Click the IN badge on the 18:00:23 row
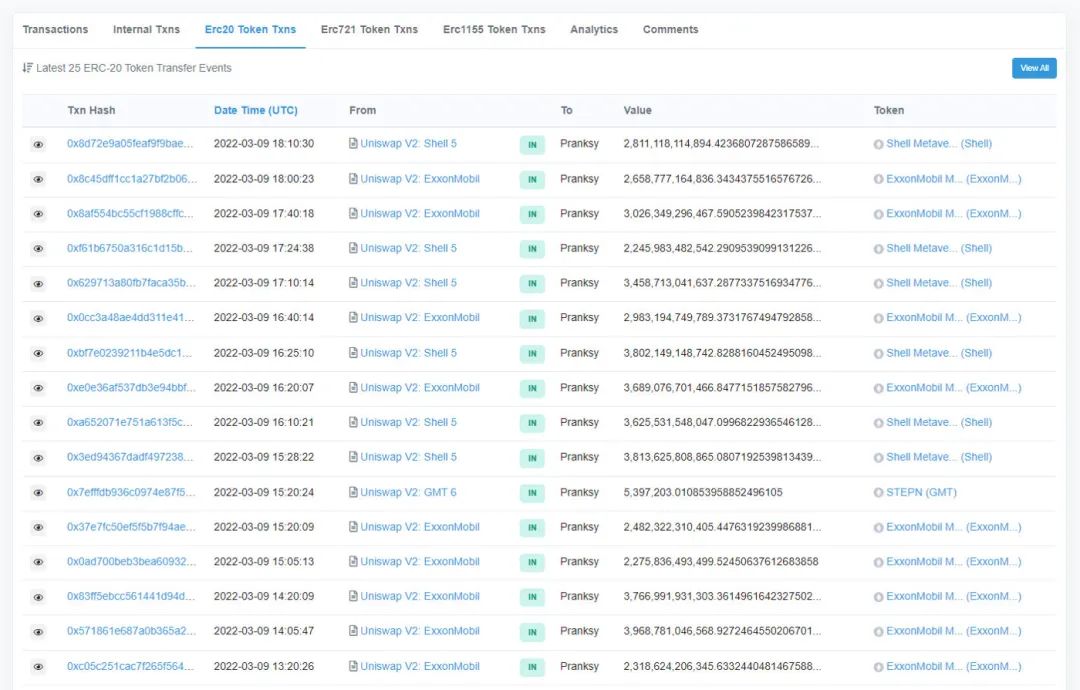Screen dimensions: 1080x690 (x=532, y=180)
